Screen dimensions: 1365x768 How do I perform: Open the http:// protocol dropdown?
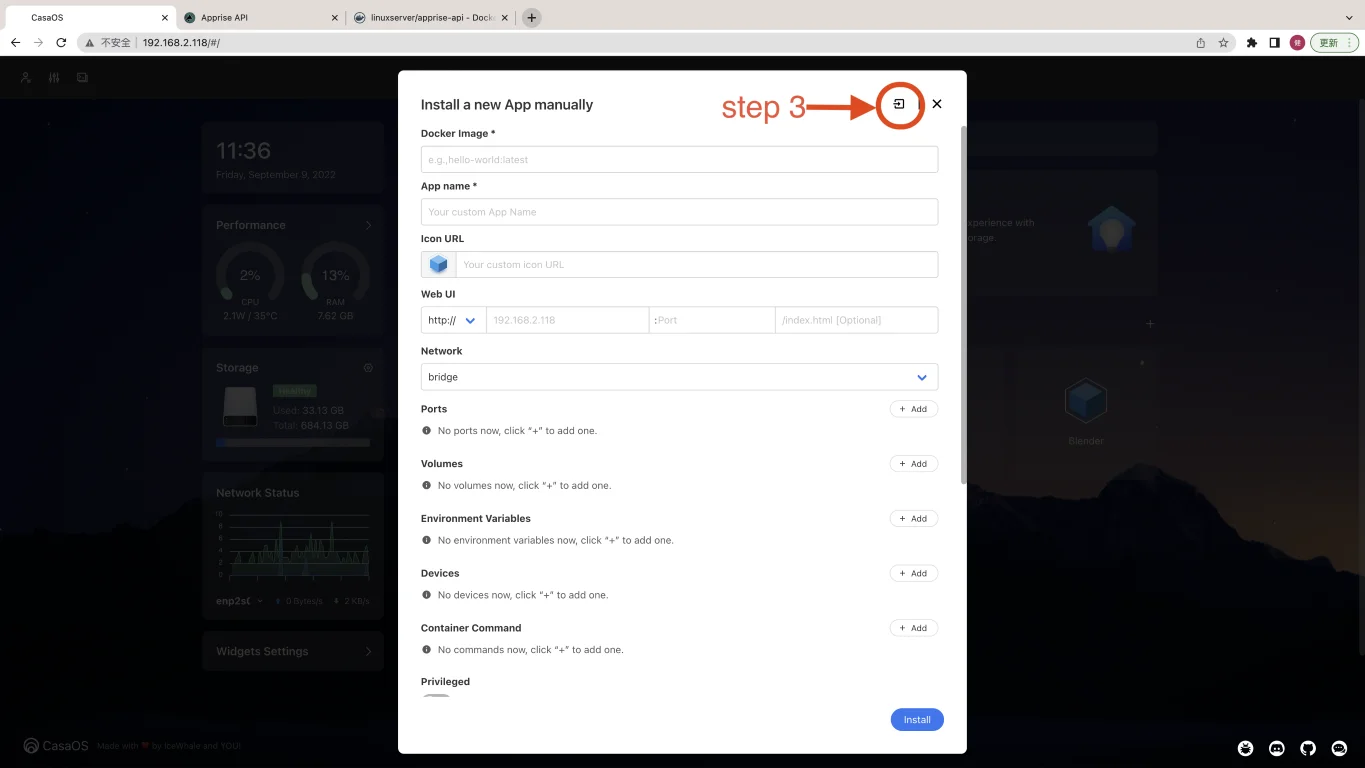tap(453, 320)
